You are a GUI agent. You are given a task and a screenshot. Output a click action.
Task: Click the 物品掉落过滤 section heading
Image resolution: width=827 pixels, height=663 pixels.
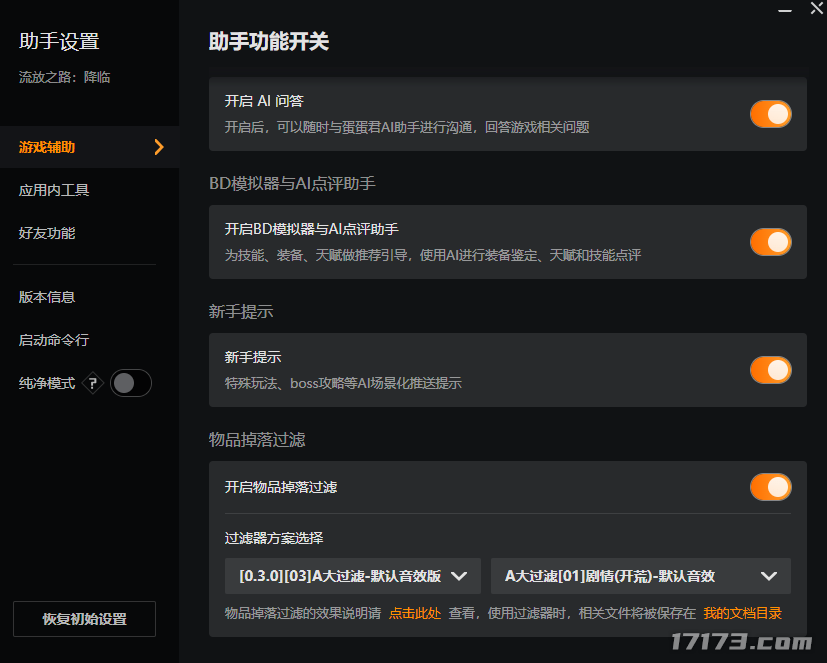257,439
